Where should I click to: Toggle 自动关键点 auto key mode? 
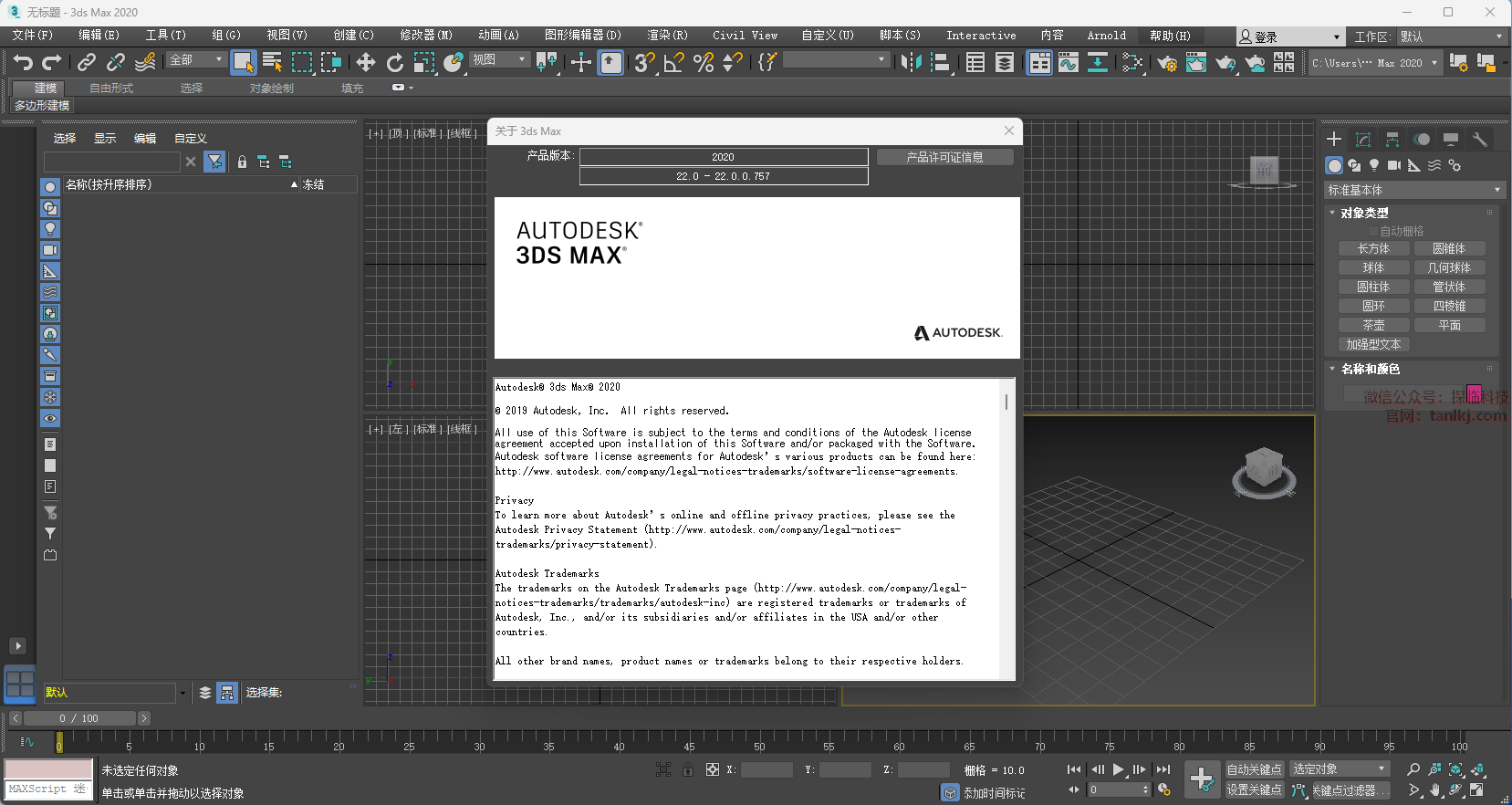[x=1254, y=769]
